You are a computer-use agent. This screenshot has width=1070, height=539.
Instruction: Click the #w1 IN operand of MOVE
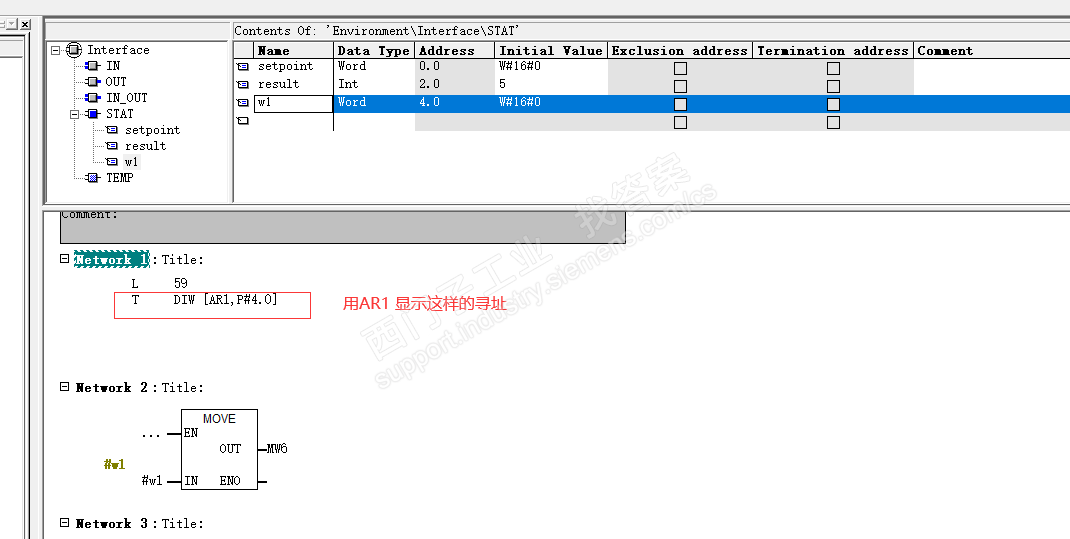(151, 480)
